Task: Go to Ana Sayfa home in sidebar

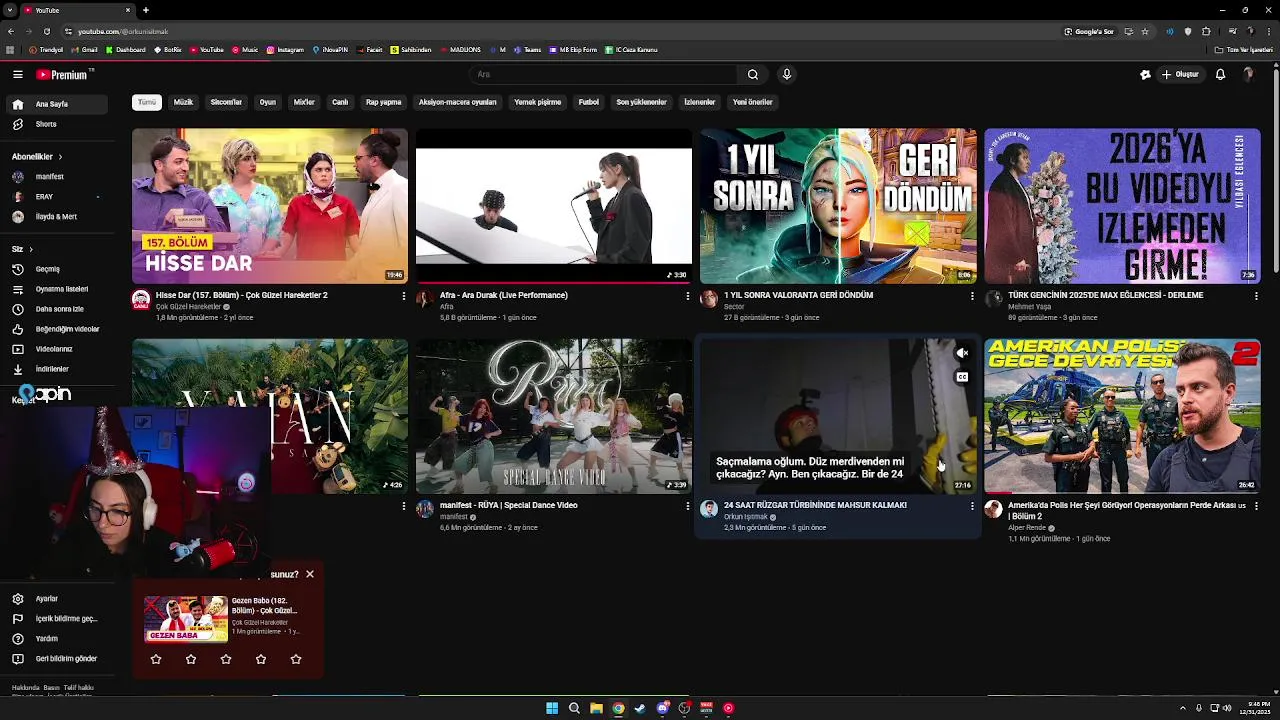Action: (x=57, y=104)
